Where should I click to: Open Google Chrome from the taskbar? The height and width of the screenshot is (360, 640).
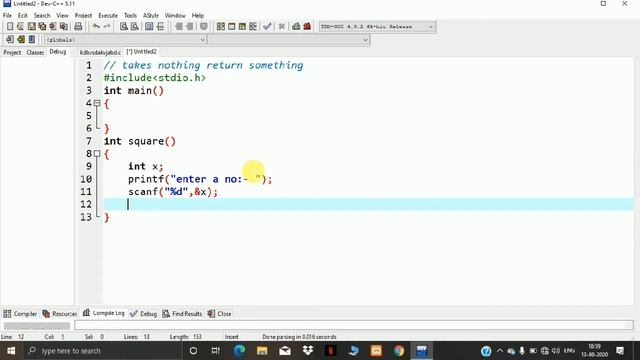[x=399, y=351]
